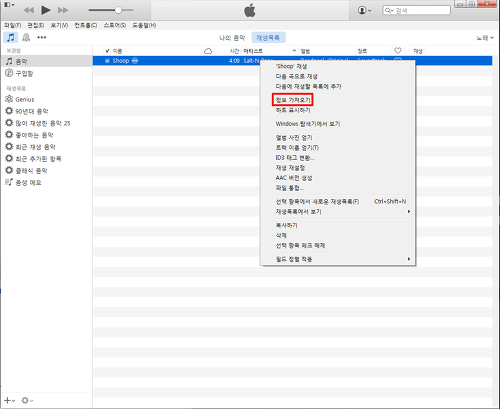Image resolution: width=500 pixels, height=409 pixels.
Task: Open the account menu icon
Action: [364, 10]
